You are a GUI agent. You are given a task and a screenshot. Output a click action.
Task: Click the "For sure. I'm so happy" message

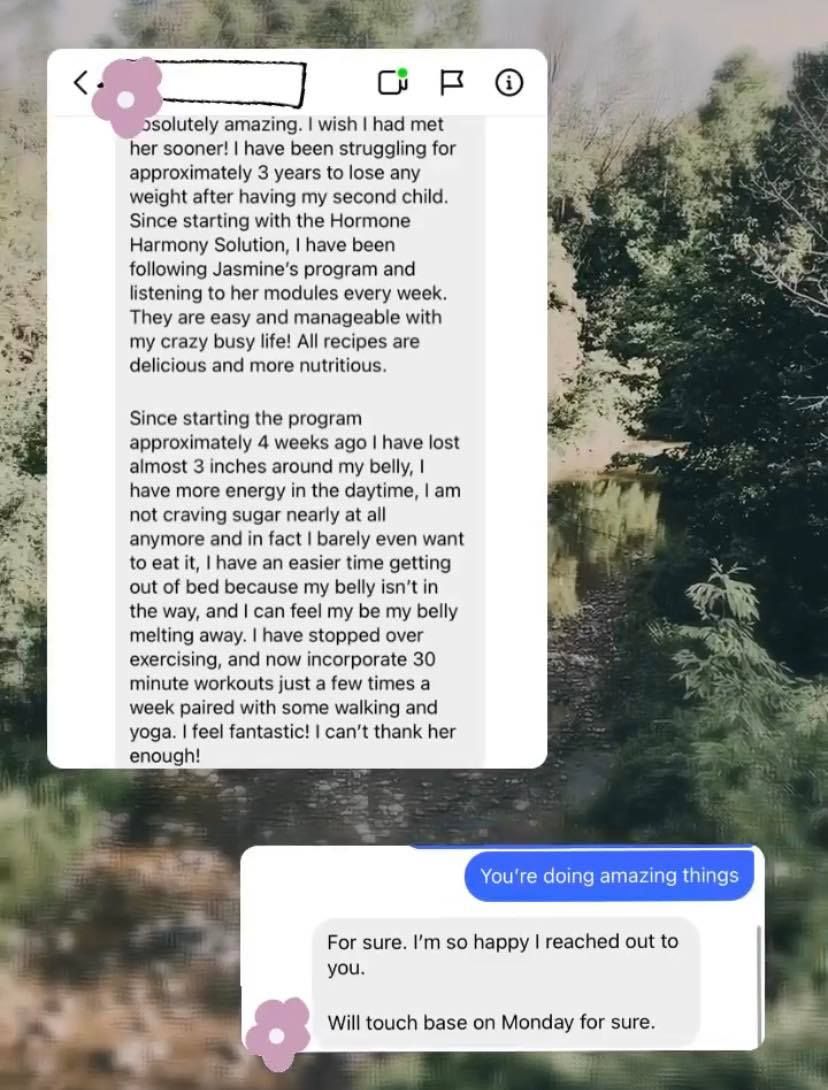coord(502,954)
